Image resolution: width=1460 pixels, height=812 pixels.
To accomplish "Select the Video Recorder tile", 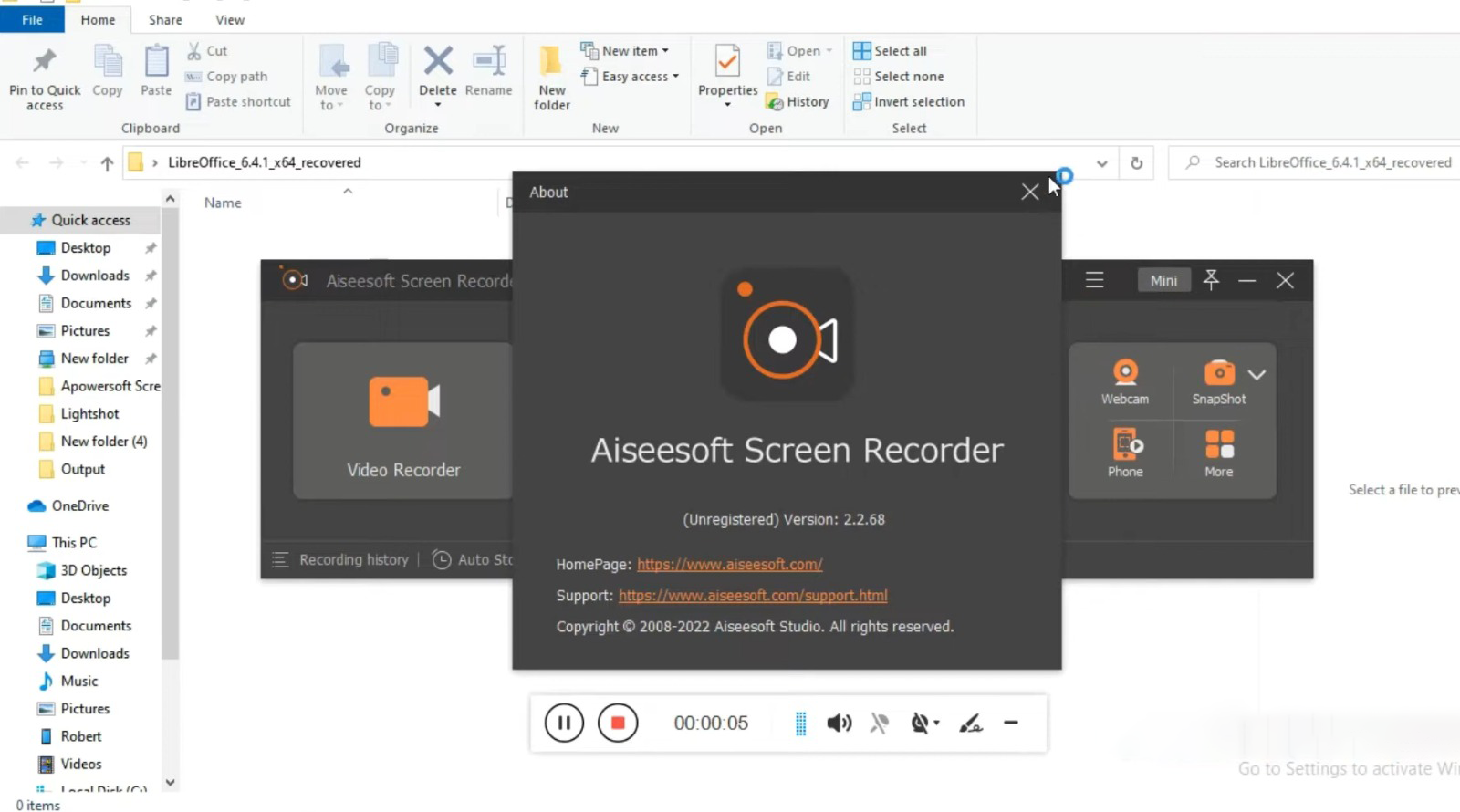I will [402, 421].
